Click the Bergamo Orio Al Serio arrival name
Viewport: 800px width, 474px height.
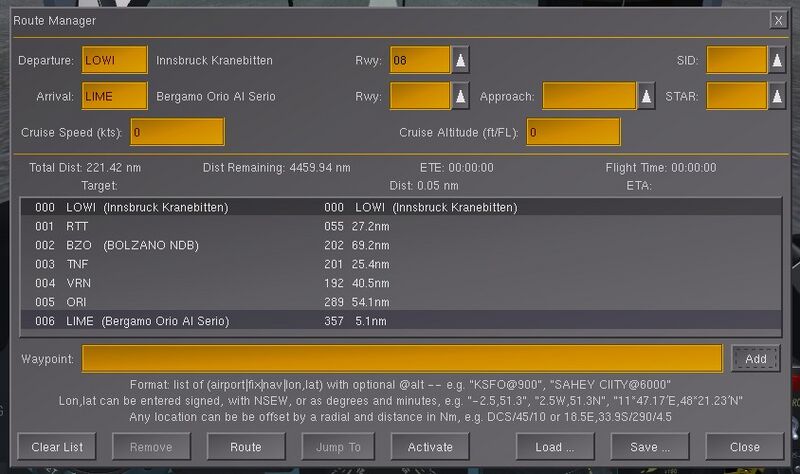point(216,96)
